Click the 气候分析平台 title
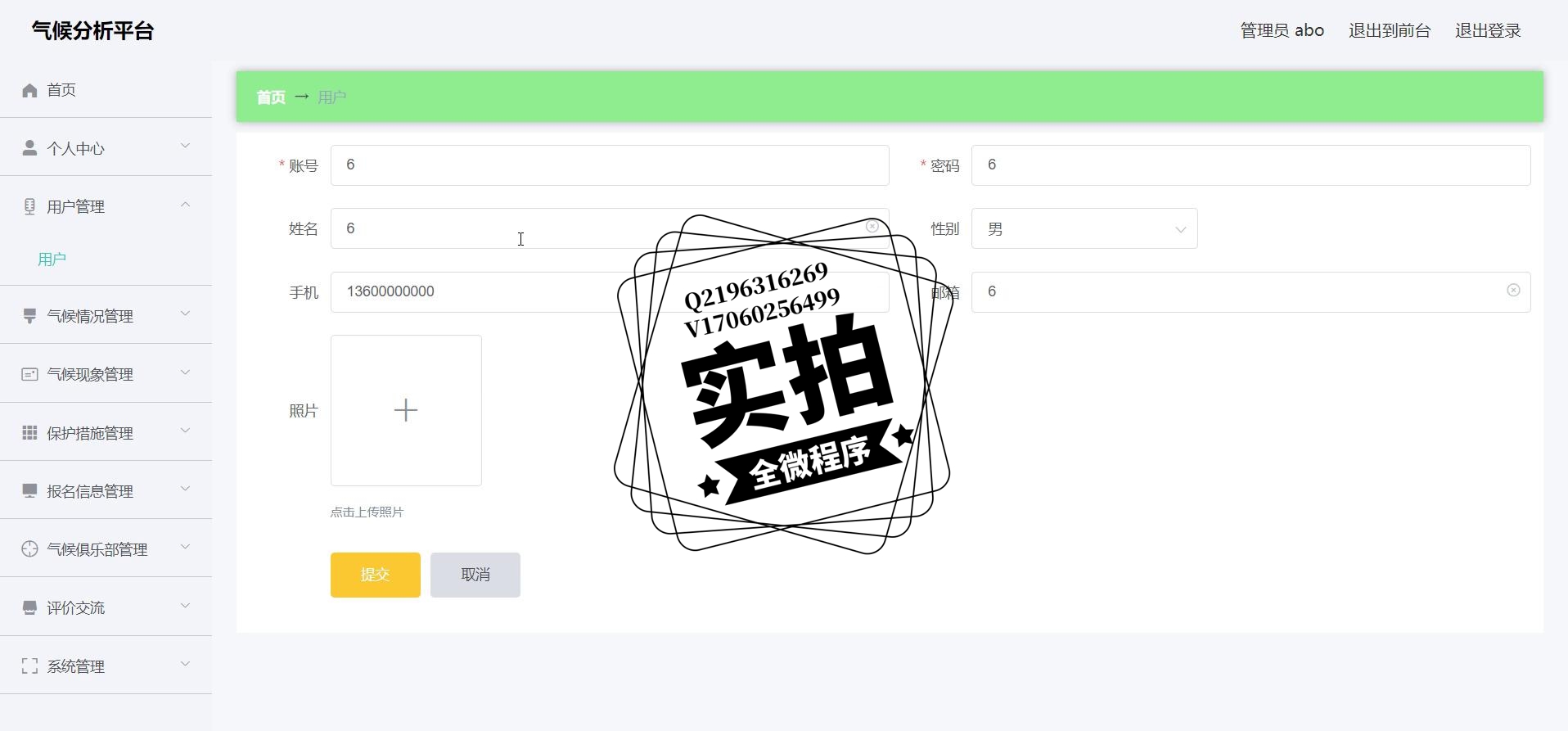 coord(92,31)
